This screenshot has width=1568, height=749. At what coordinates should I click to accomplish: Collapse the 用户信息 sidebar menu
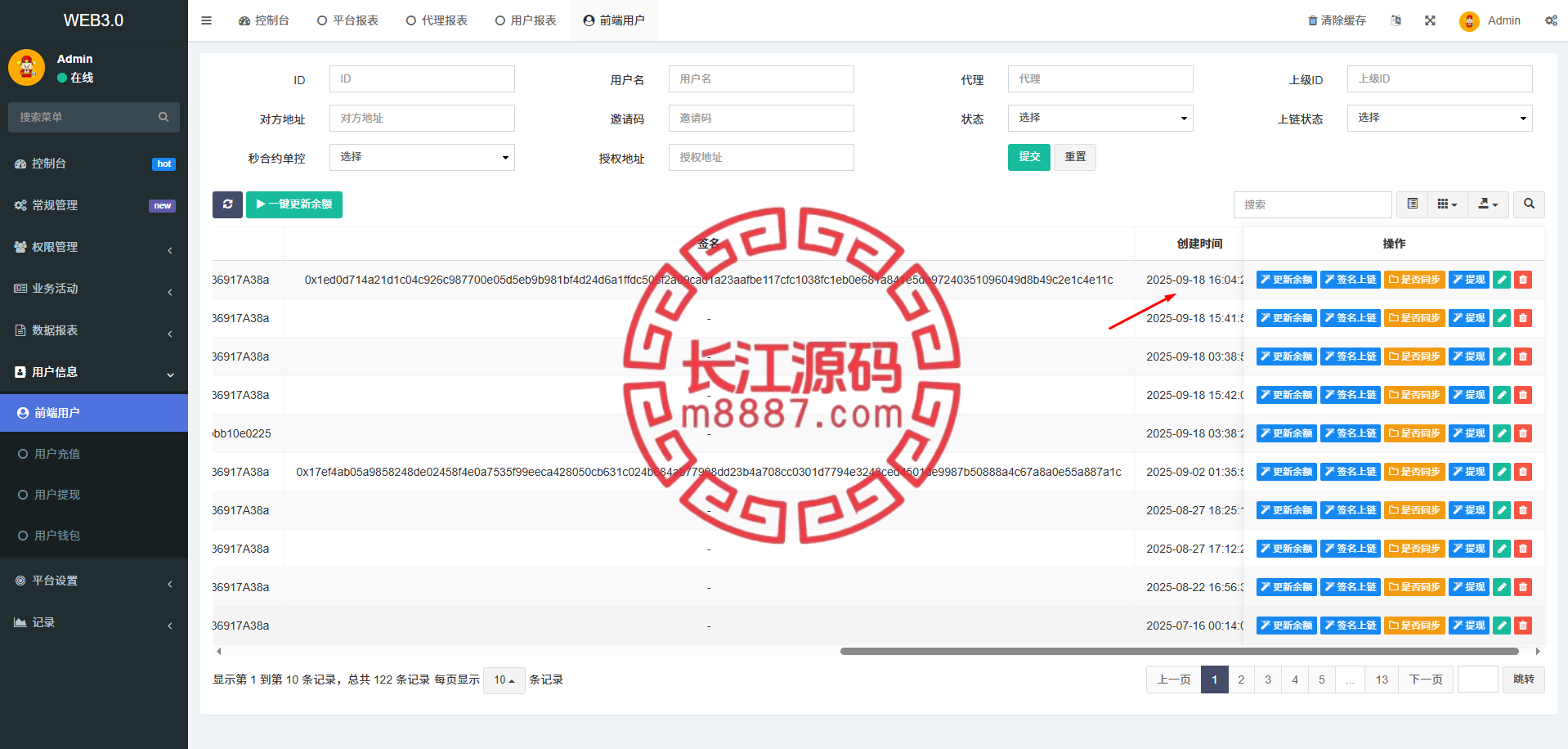94,372
